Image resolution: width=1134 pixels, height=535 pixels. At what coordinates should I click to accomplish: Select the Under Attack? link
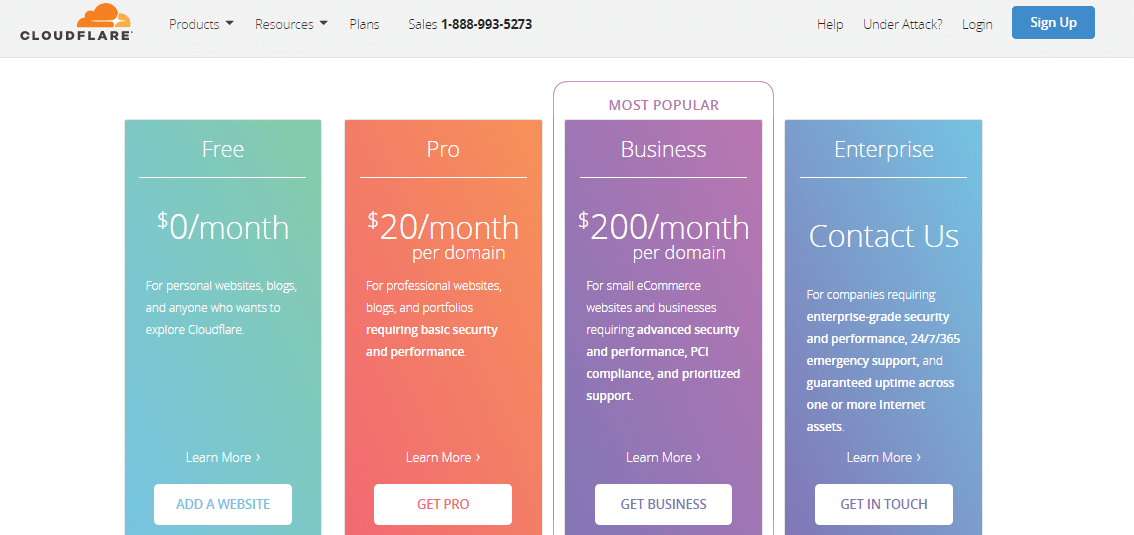[x=903, y=24]
